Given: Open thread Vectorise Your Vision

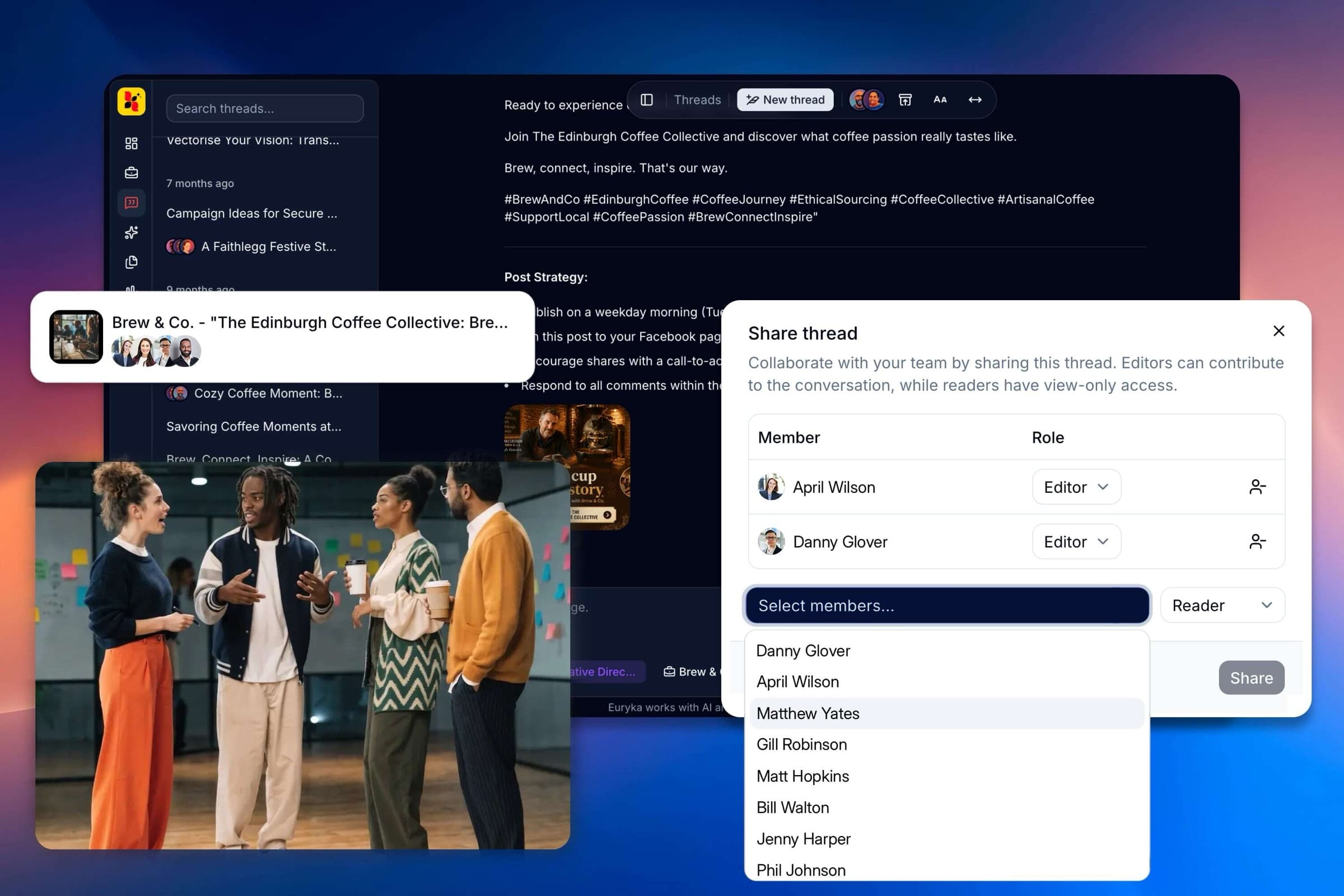Looking at the screenshot, I should (253, 140).
